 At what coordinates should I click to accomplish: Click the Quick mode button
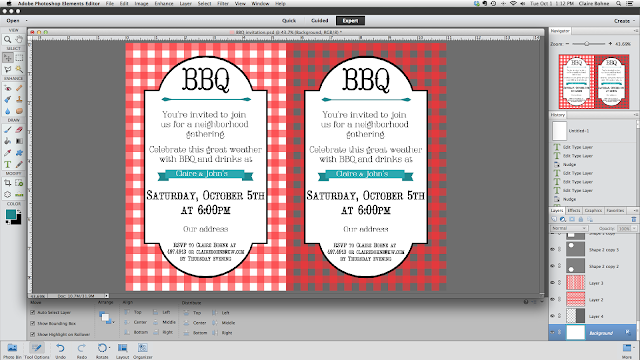289,20
